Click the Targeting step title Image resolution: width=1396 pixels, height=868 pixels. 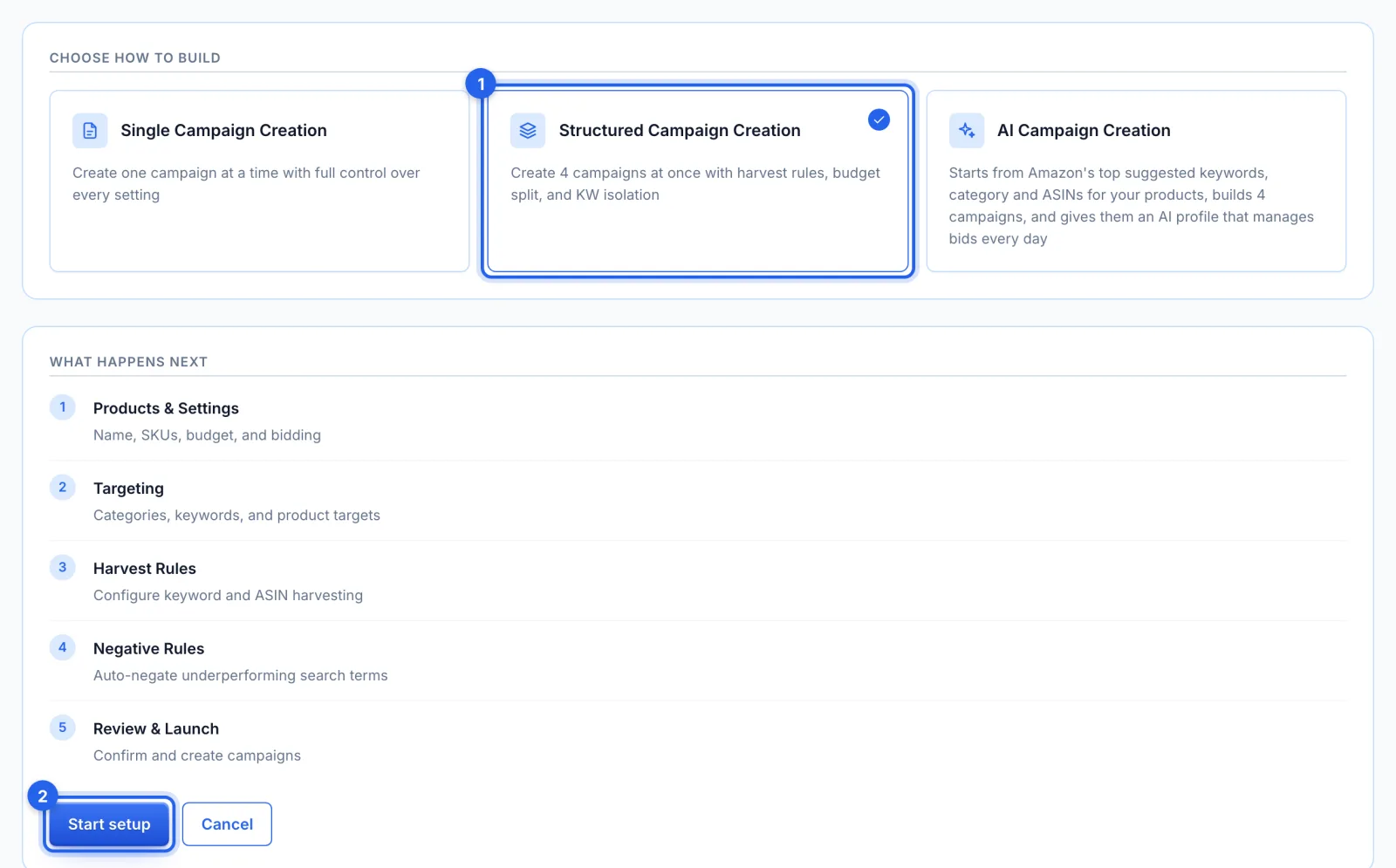click(128, 489)
